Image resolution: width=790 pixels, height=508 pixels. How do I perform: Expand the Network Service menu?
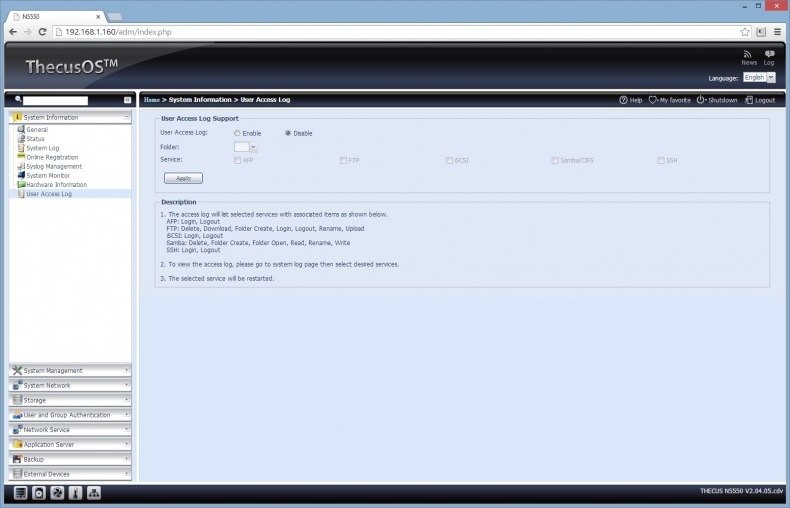click(x=70, y=430)
